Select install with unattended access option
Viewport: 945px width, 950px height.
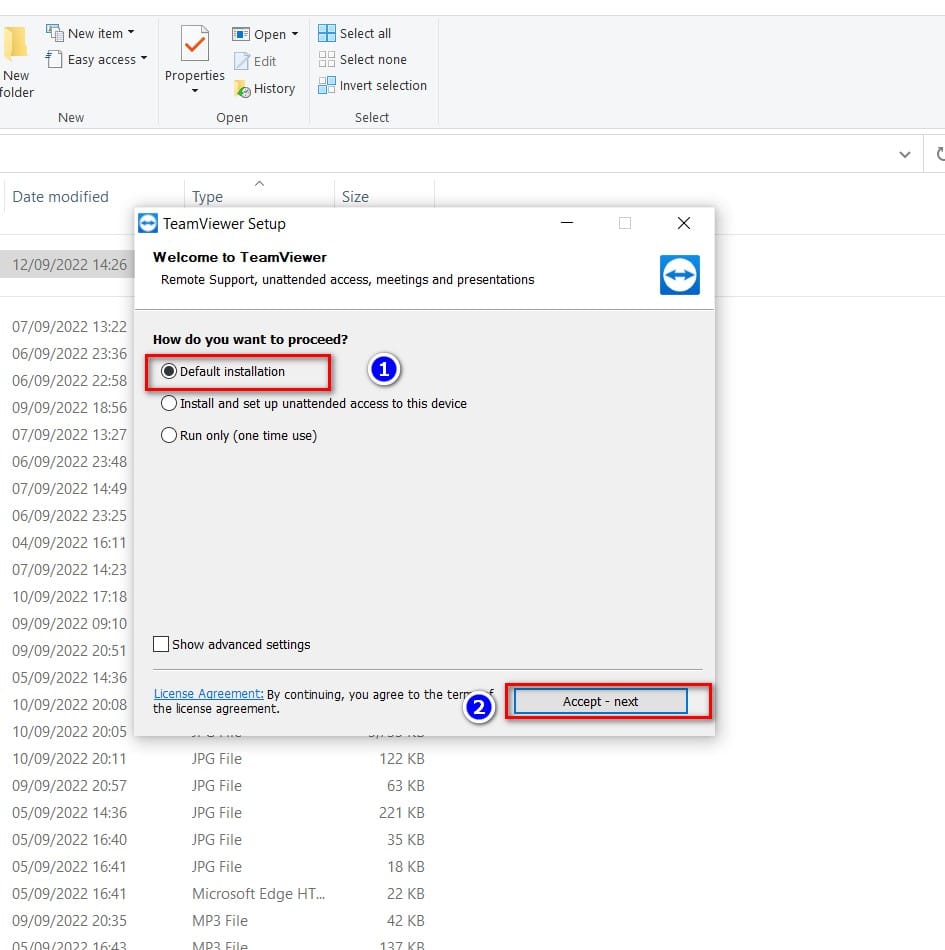(x=314, y=404)
